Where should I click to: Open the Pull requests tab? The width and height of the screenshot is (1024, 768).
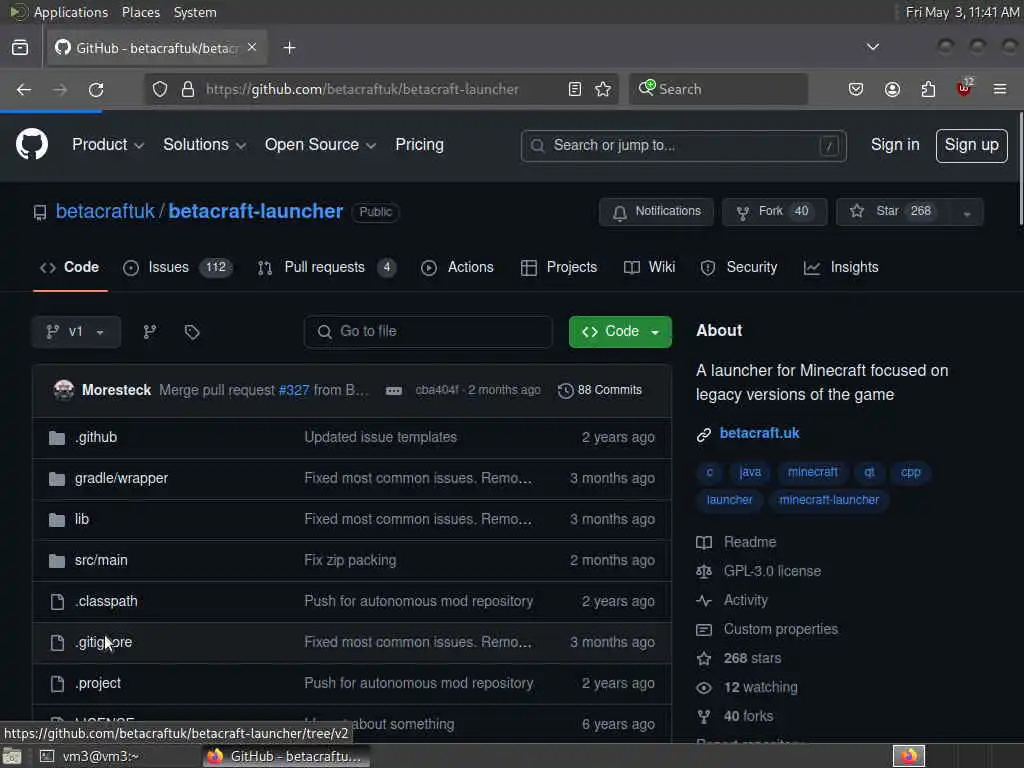(327, 268)
